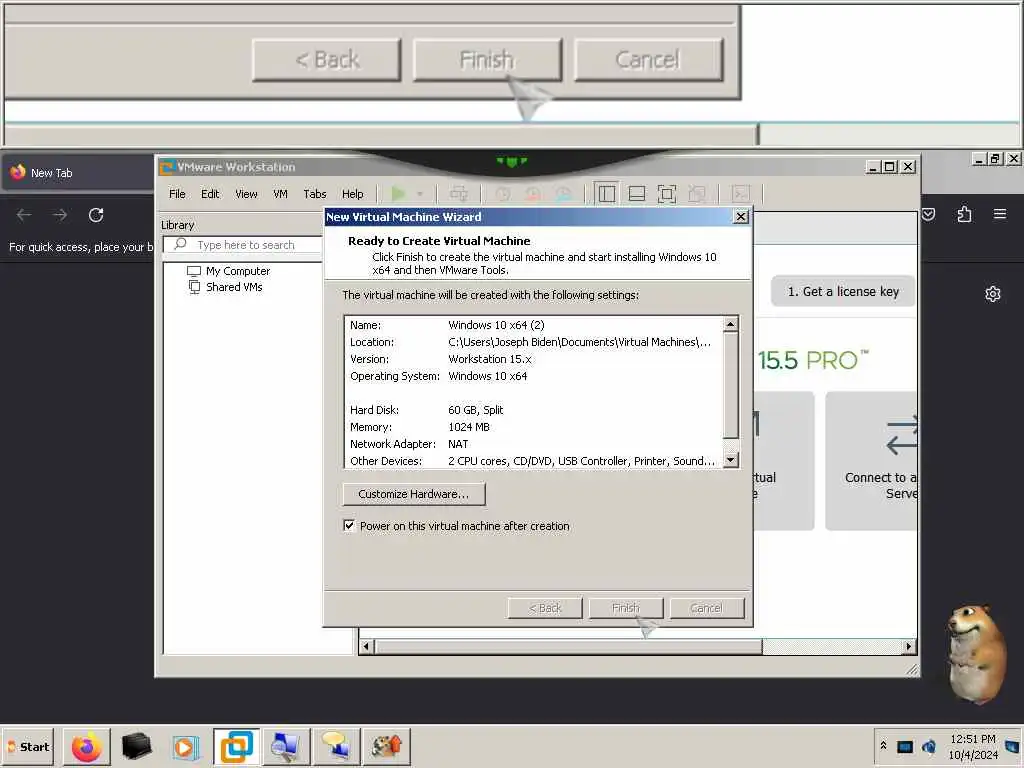Click Cancel button in the wizard dialog
This screenshot has width=1024, height=768.
click(x=707, y=608)
